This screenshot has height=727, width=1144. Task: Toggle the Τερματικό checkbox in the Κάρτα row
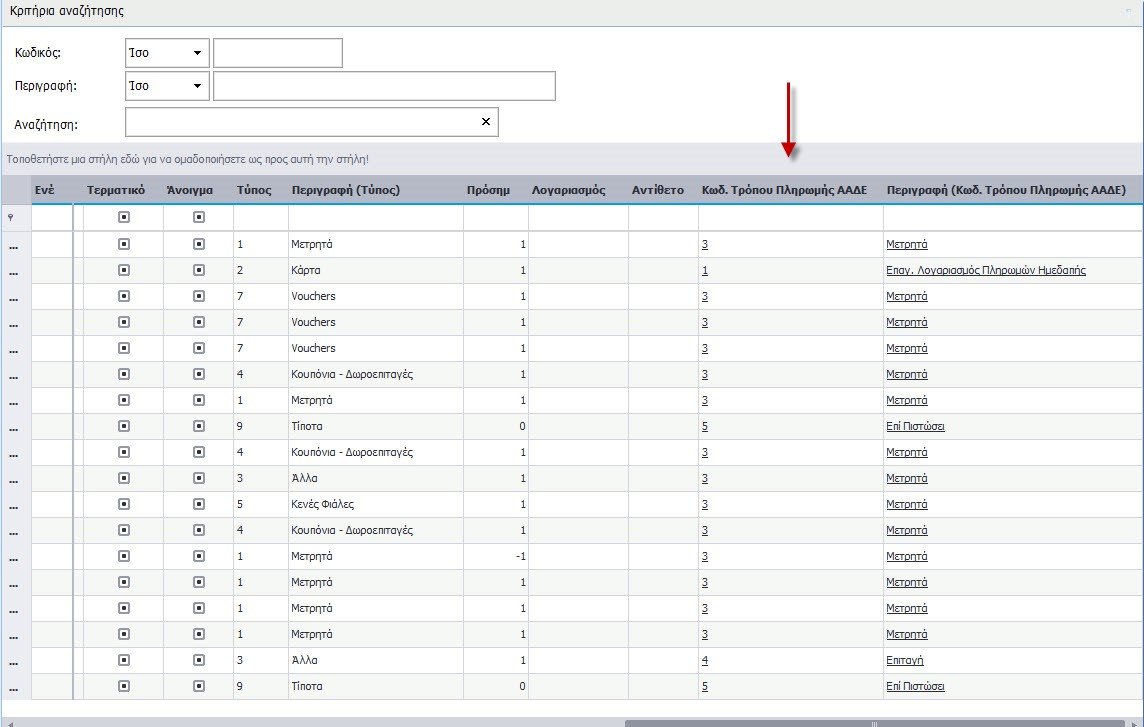tap(124, 270)
